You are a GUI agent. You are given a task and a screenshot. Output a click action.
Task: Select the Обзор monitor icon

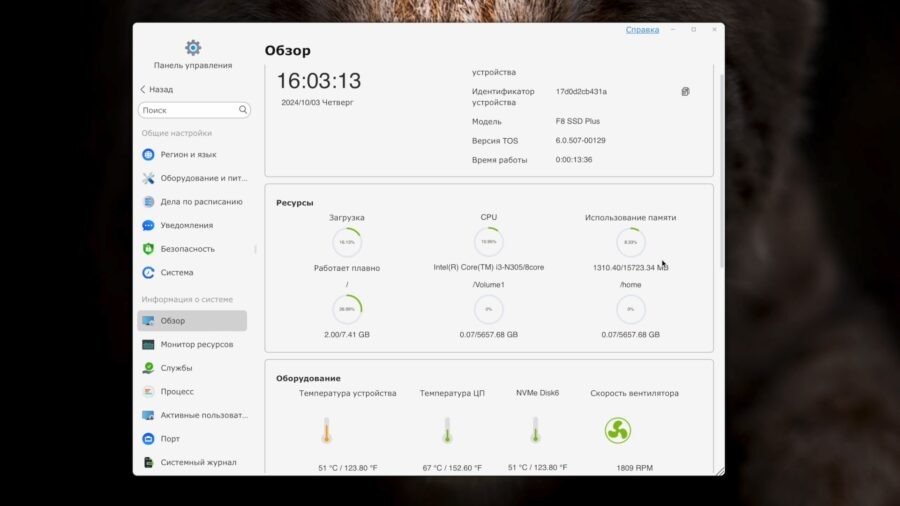(148, 321)
